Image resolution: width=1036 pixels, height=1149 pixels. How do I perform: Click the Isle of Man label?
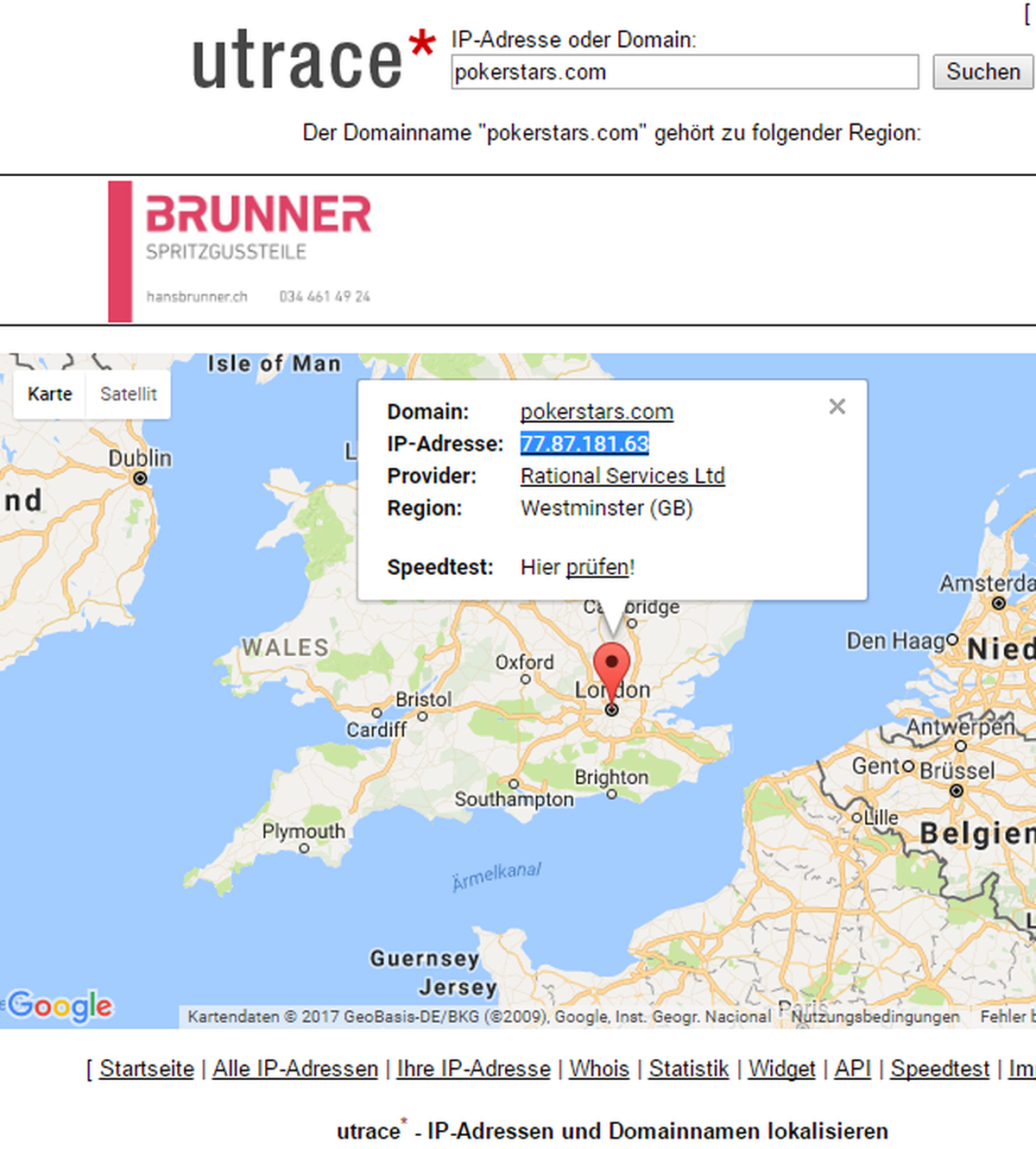275,364
